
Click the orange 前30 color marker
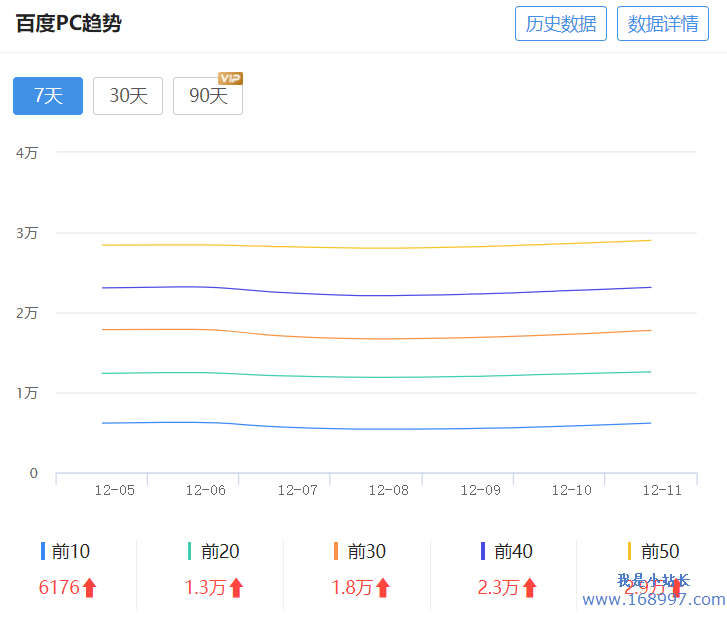tap(336, 551)
